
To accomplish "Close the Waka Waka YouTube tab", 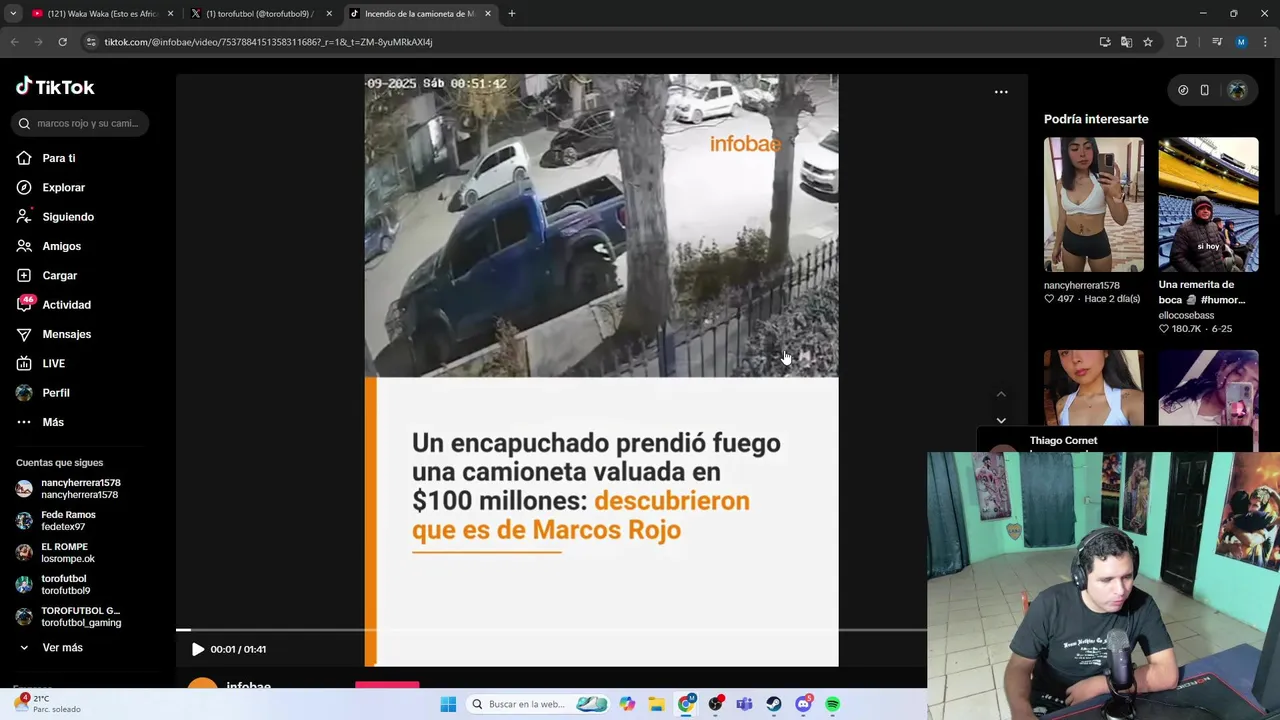I will click(170, 14).
